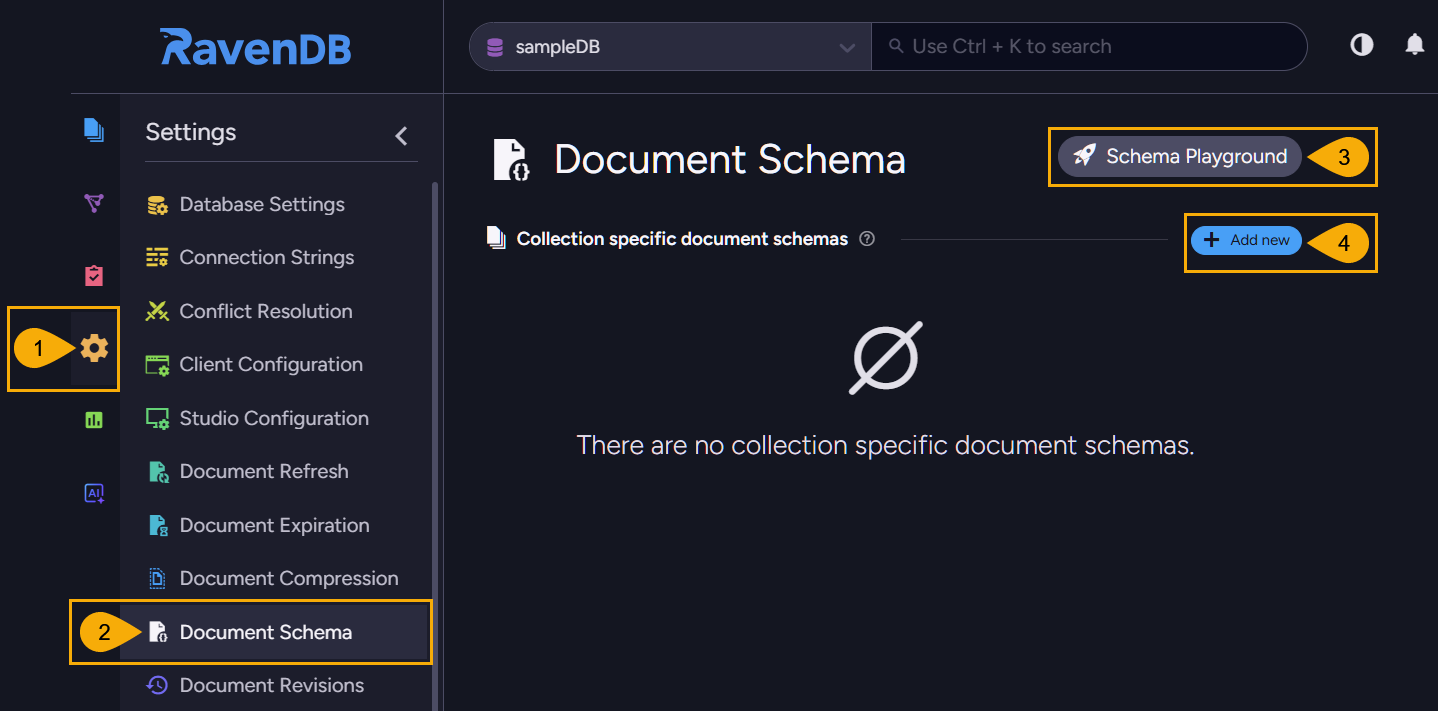Open the pink clipboard Ongoing Tasks icon

[x=93, y=275]
